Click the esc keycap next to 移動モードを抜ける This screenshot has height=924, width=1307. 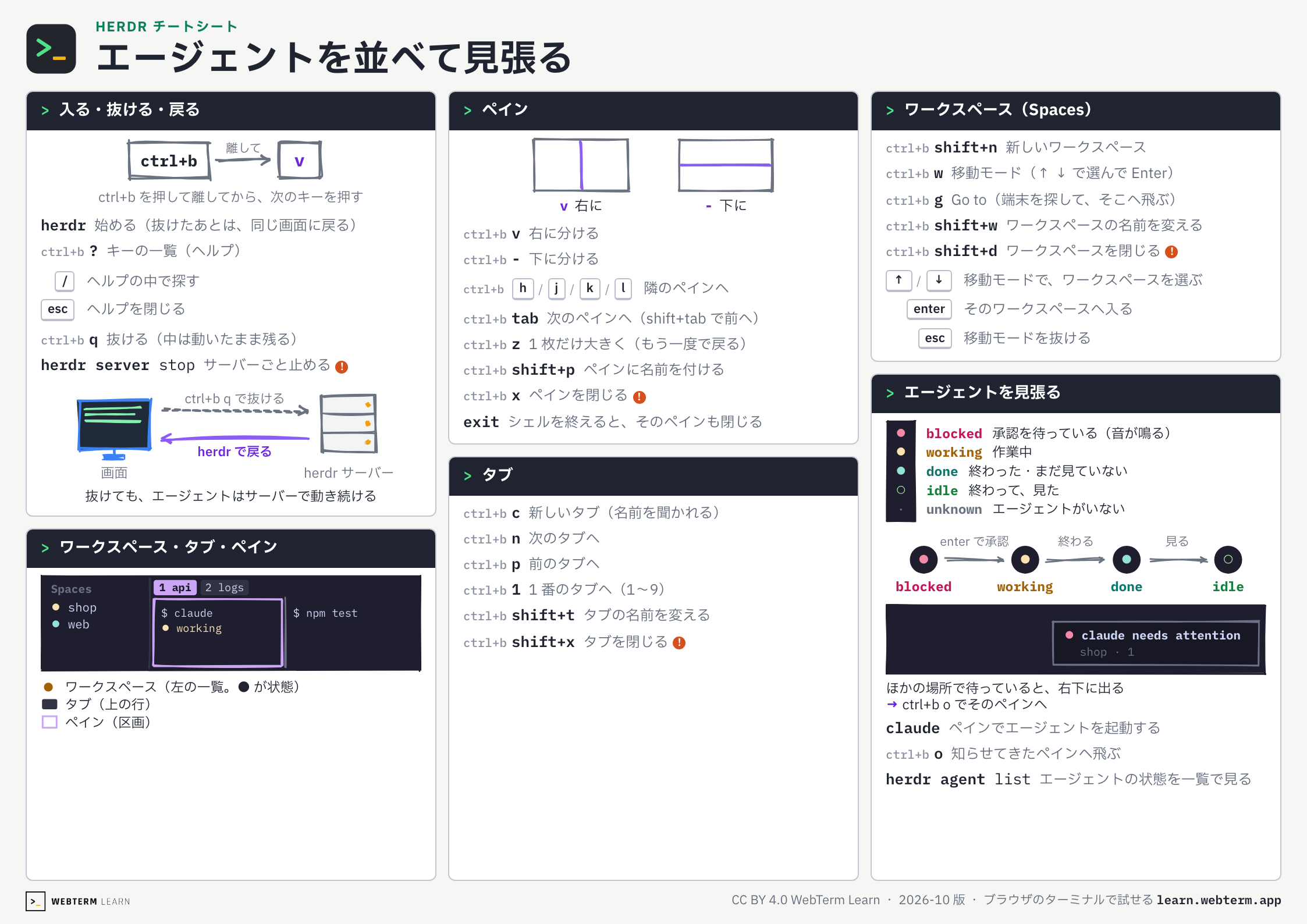click(x=935, y=339)
